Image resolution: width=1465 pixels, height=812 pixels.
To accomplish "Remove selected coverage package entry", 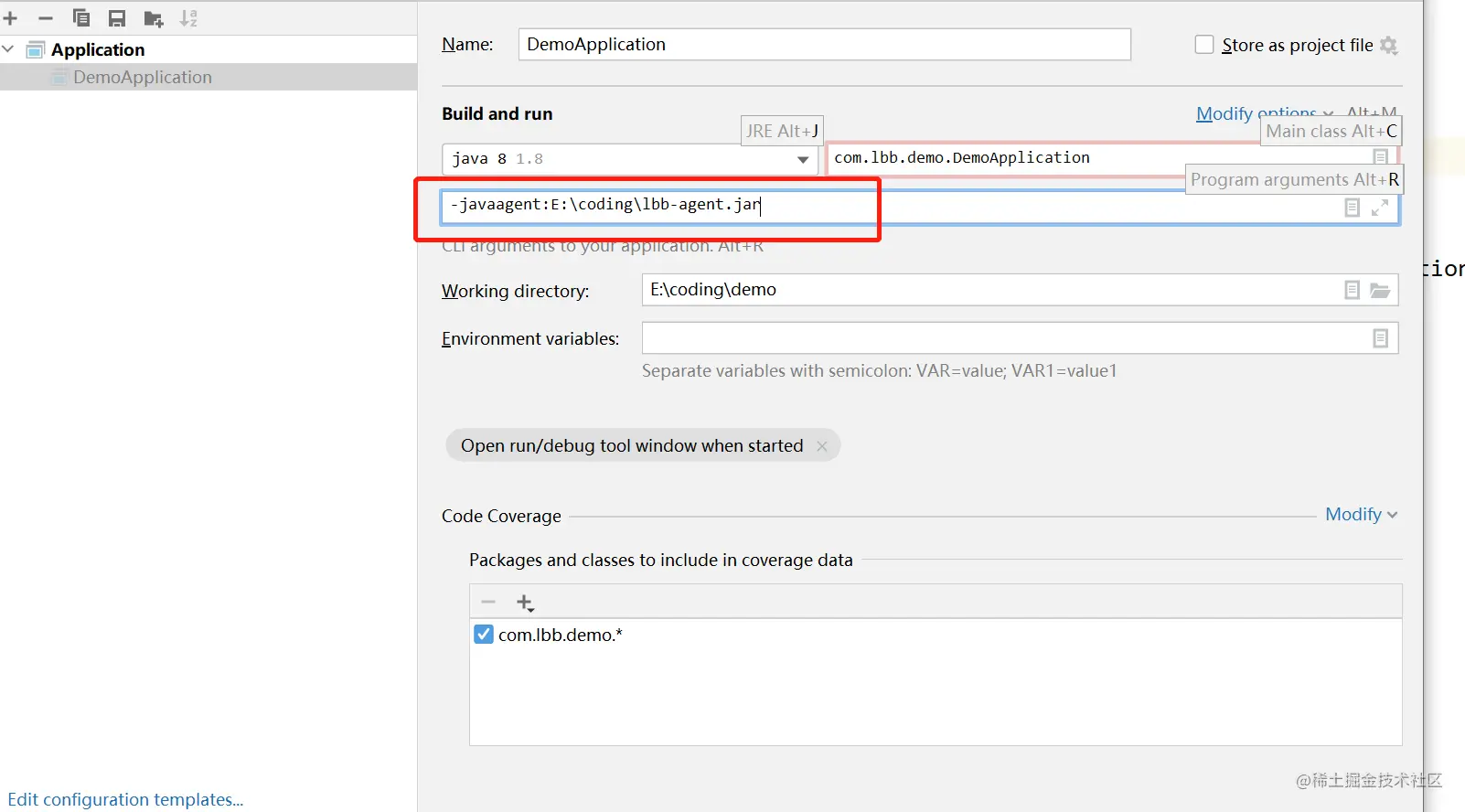I will (488, 602).
